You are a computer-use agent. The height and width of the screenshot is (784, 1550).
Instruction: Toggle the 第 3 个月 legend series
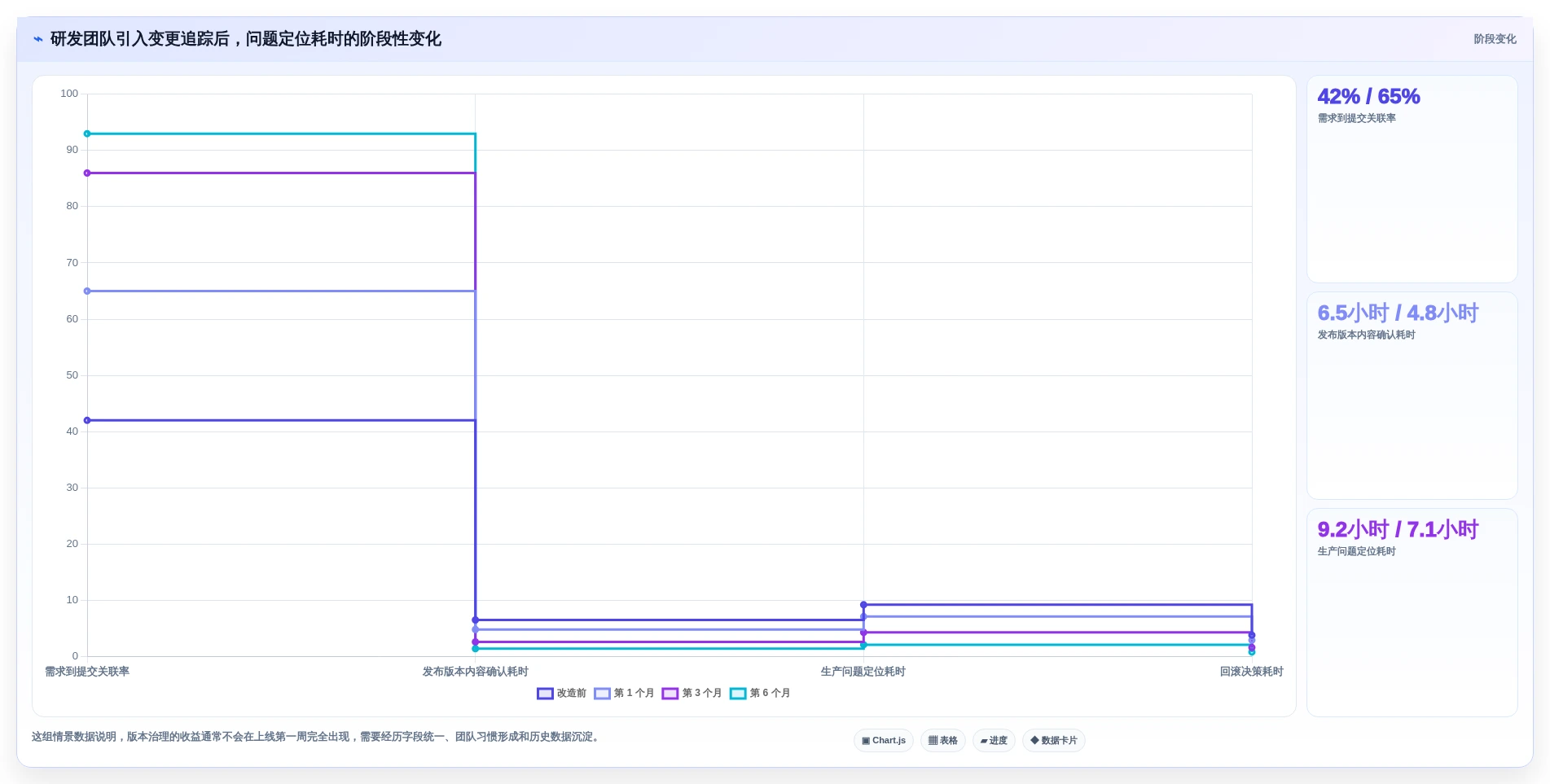pyautogui.click(x=692, y=694)
